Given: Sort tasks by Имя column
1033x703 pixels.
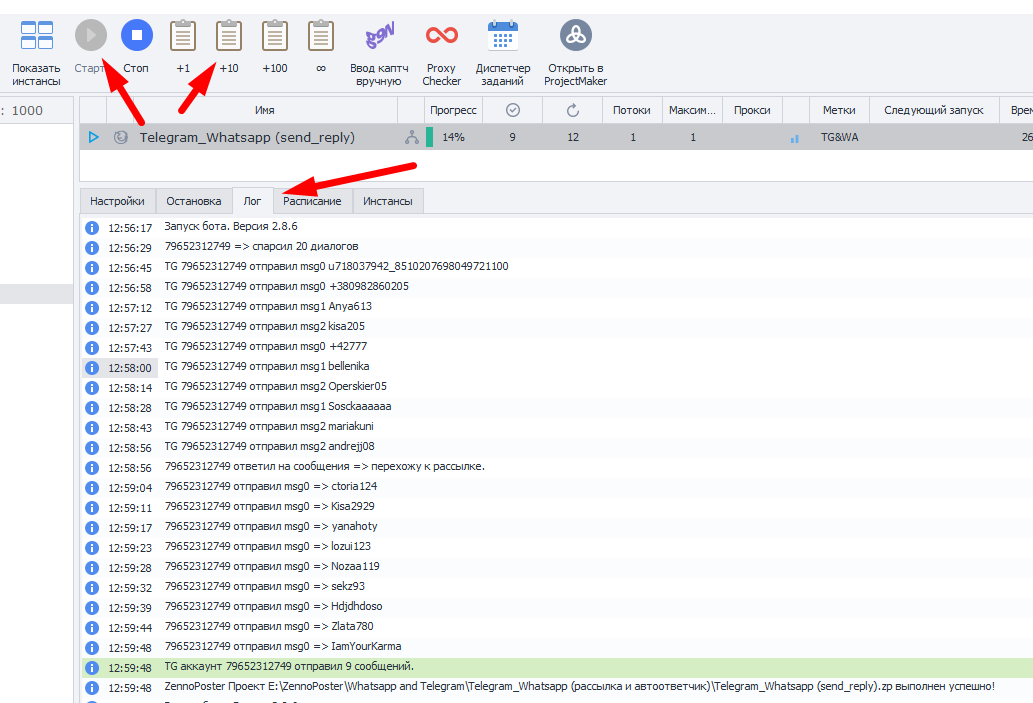Looking at the screenshot, I should (265, 110).
